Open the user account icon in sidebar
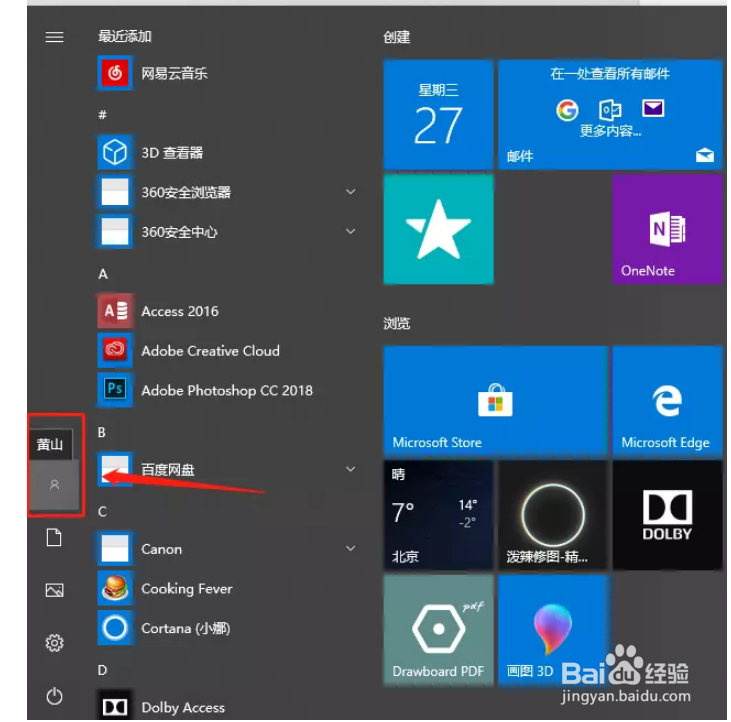731x722 pixels. [55, 485]
